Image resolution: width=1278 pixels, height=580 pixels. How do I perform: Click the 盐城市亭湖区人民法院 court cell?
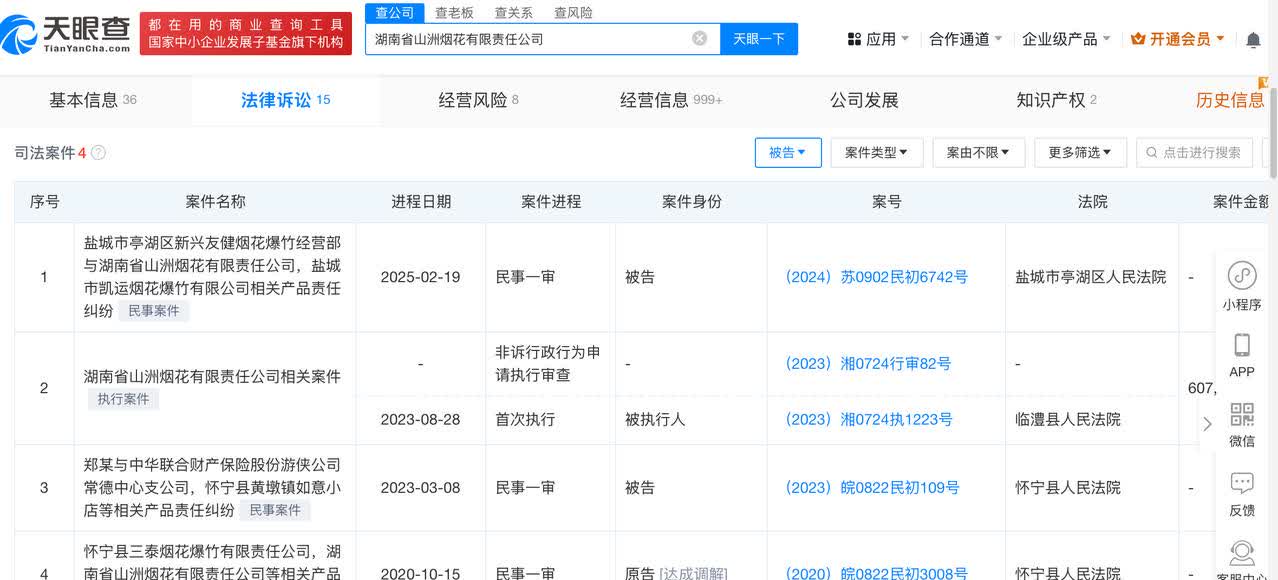pyautogui.click(x=1091, y=277)
